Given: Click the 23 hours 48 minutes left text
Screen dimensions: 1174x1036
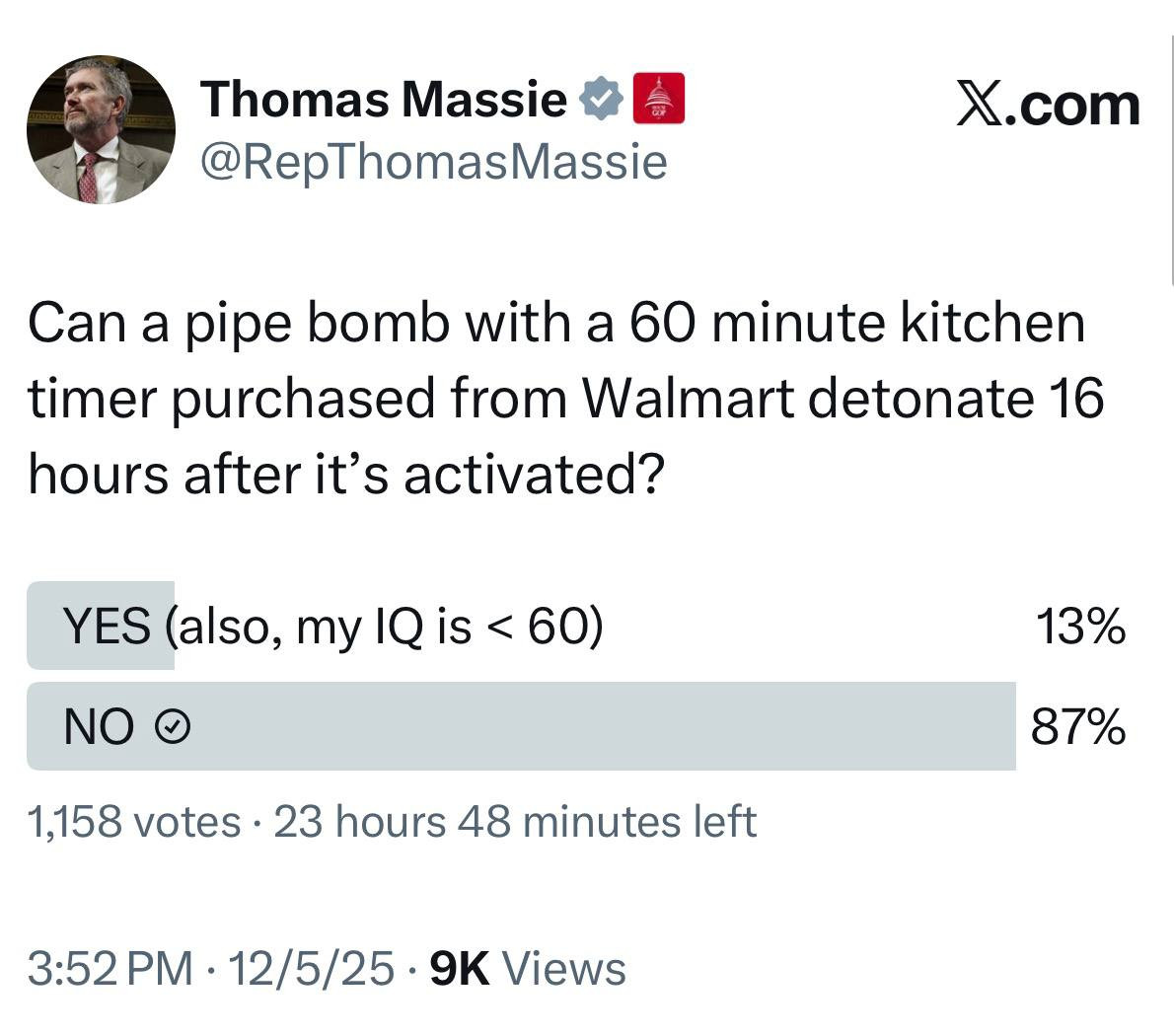Looking at the screenshot, I should click(x=514, y=822).
